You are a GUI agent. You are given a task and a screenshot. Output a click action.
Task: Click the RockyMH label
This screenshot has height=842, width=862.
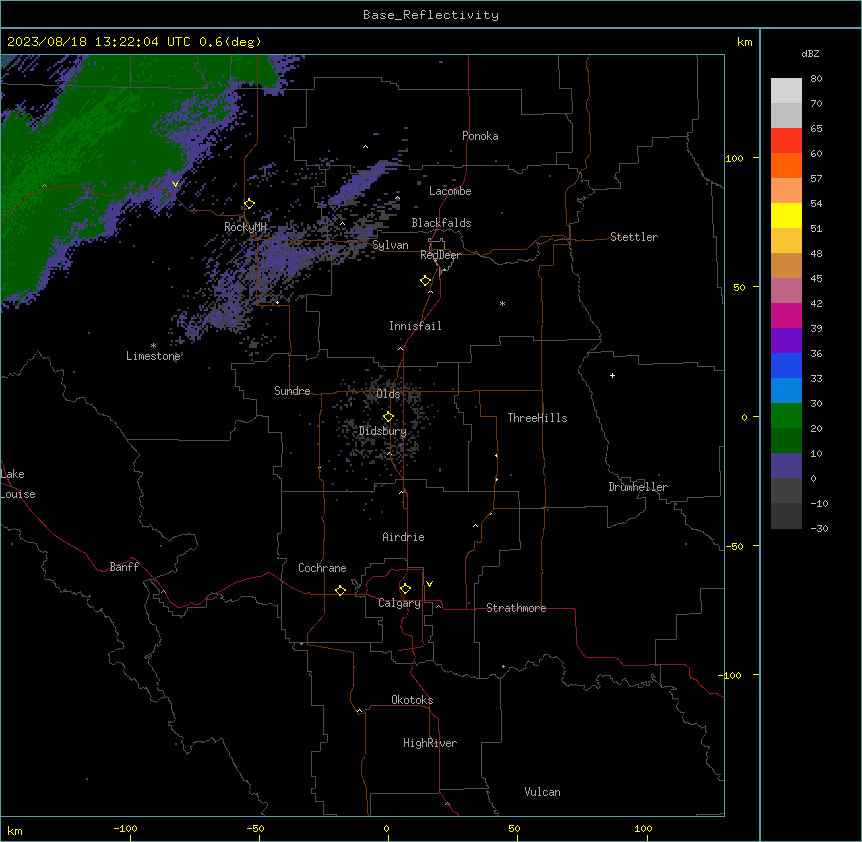click(245, 227)
